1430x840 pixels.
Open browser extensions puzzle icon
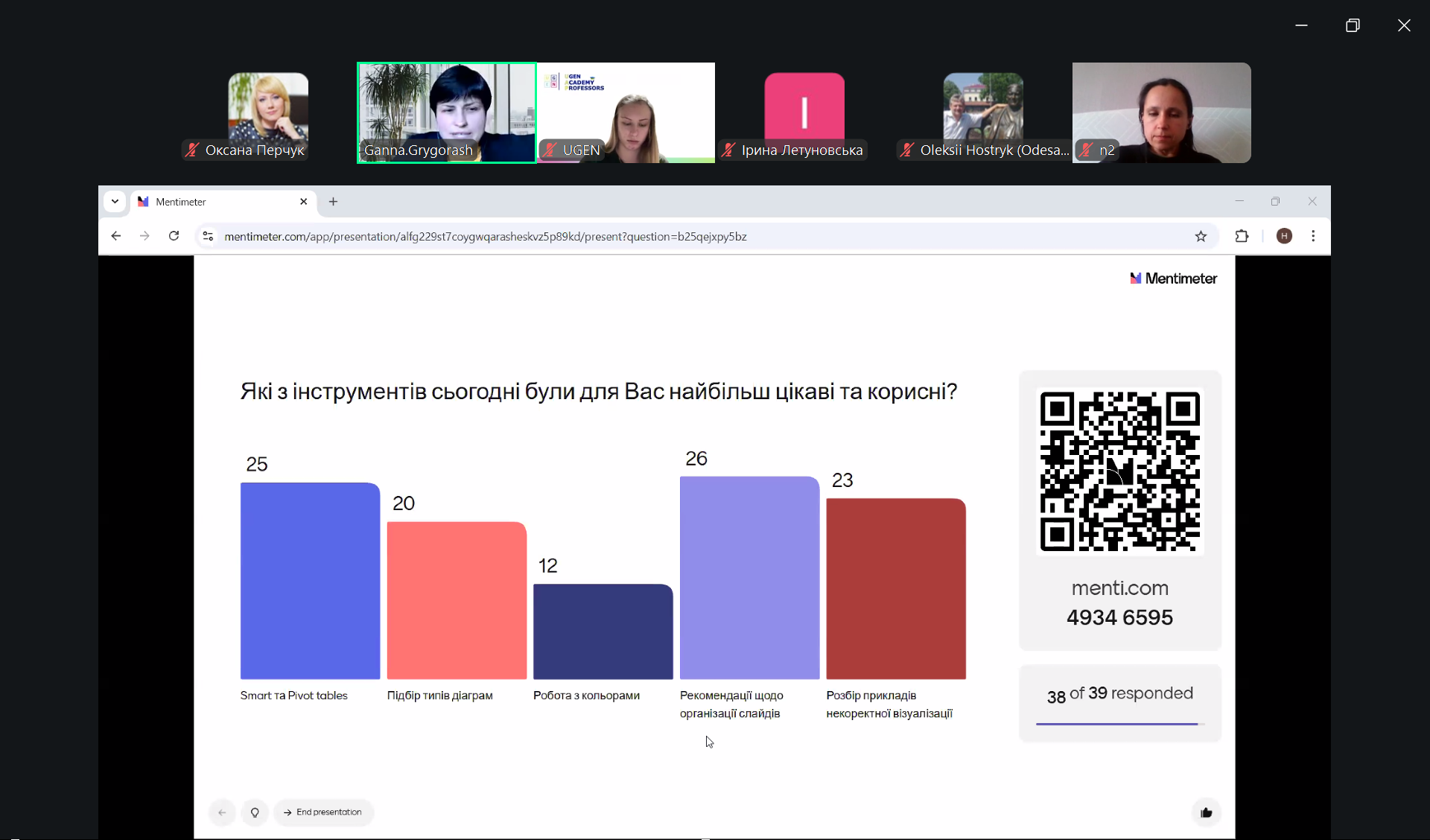click(1242, 236)
